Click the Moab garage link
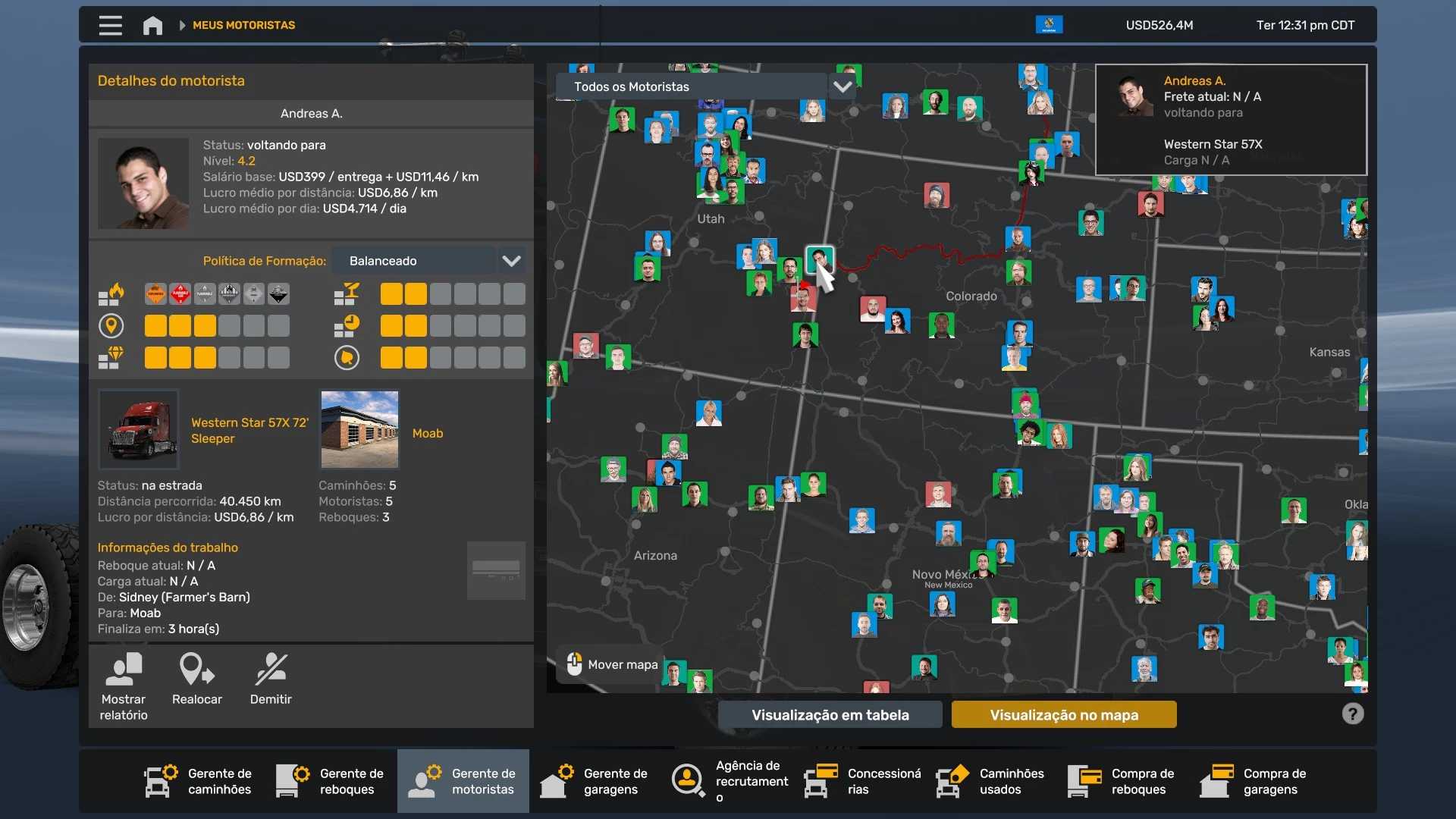The image size is (1456, 819). coord(428,433)
